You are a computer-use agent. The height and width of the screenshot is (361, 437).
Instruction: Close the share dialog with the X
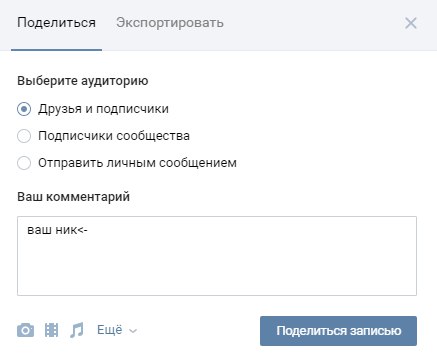(x=411, y=23)
